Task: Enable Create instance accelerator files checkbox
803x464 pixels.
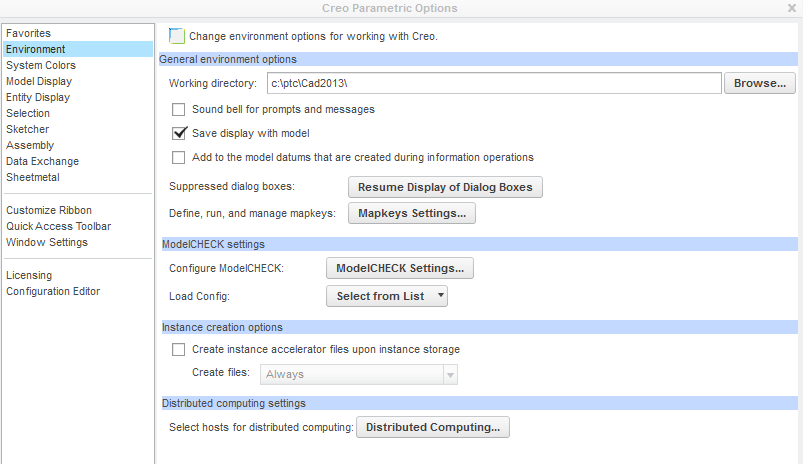Action: coord(178,349)
